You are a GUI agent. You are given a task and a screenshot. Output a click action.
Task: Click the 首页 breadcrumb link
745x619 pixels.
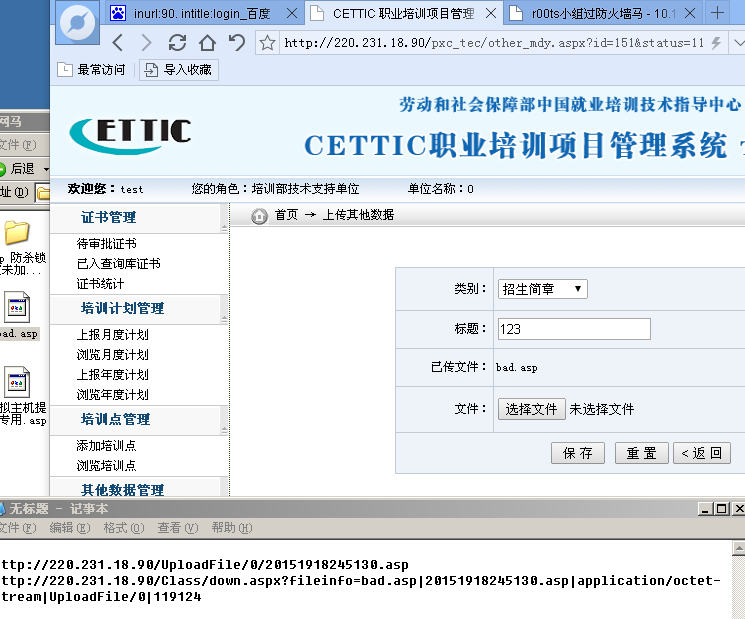286,215
